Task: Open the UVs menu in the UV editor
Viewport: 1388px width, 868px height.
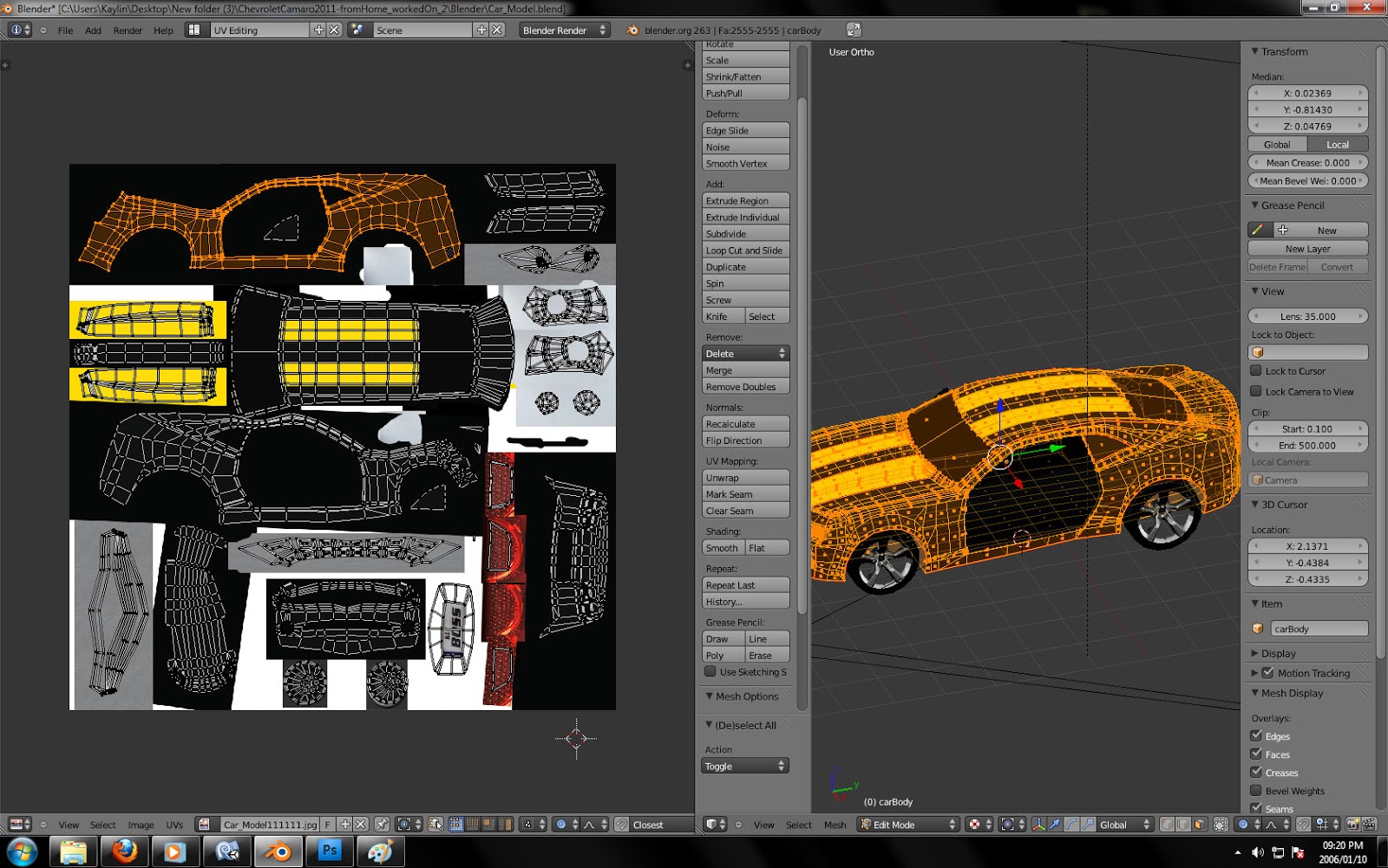Action: point(174,825)
